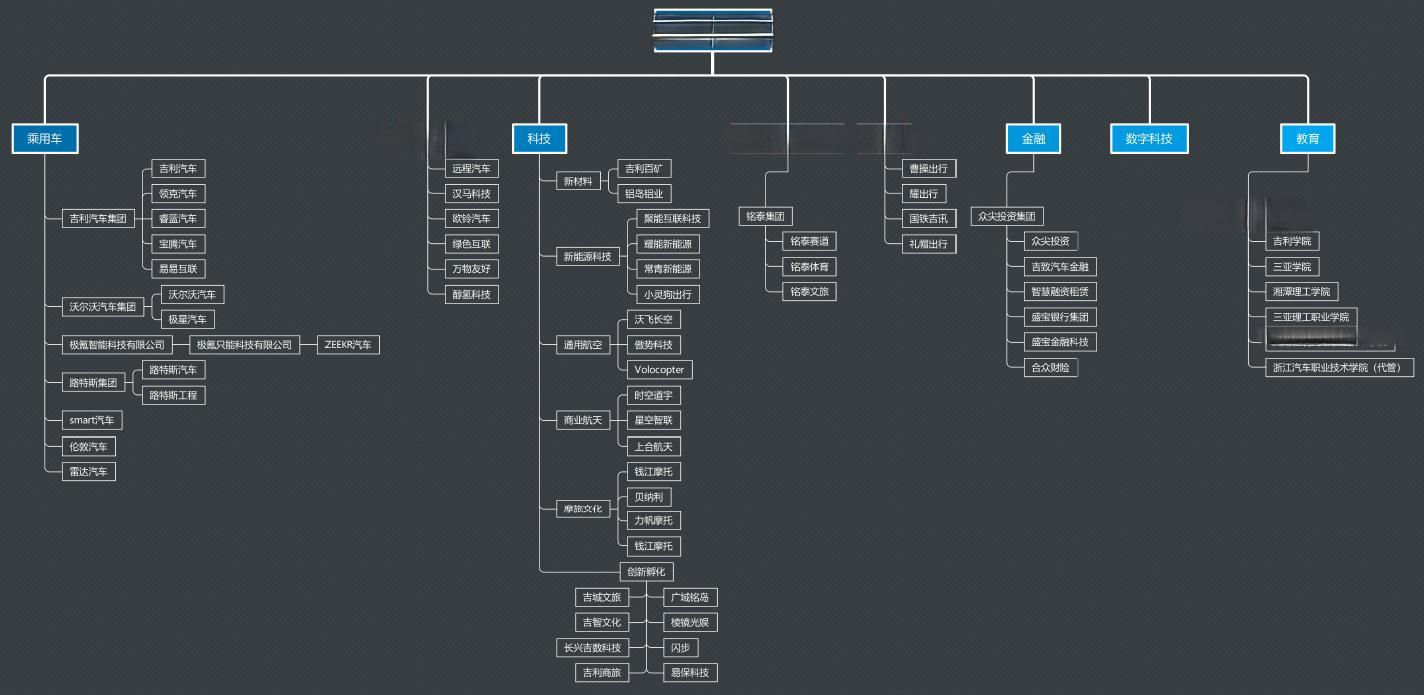Click the 礼帽出行 node

tap(928, 243)
